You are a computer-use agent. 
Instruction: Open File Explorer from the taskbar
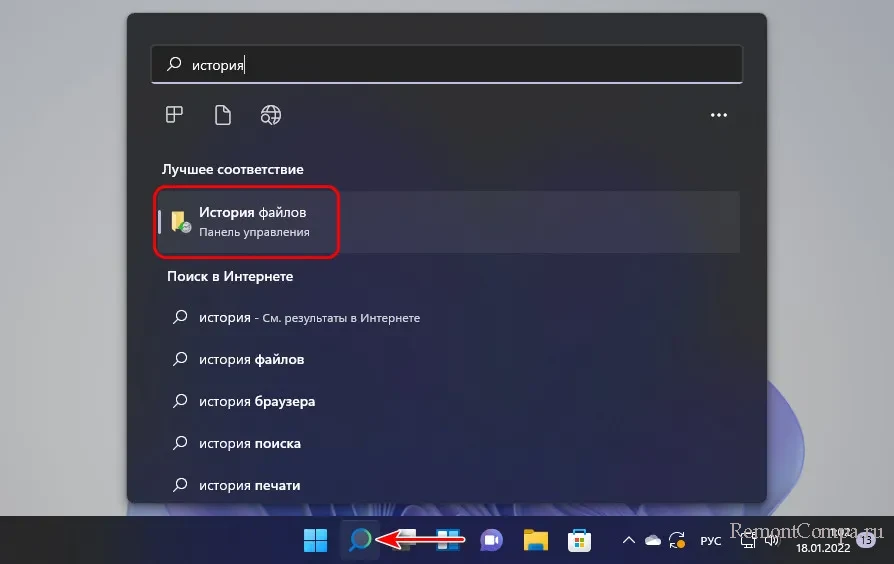pyautogui.click(x=536, y=540)
